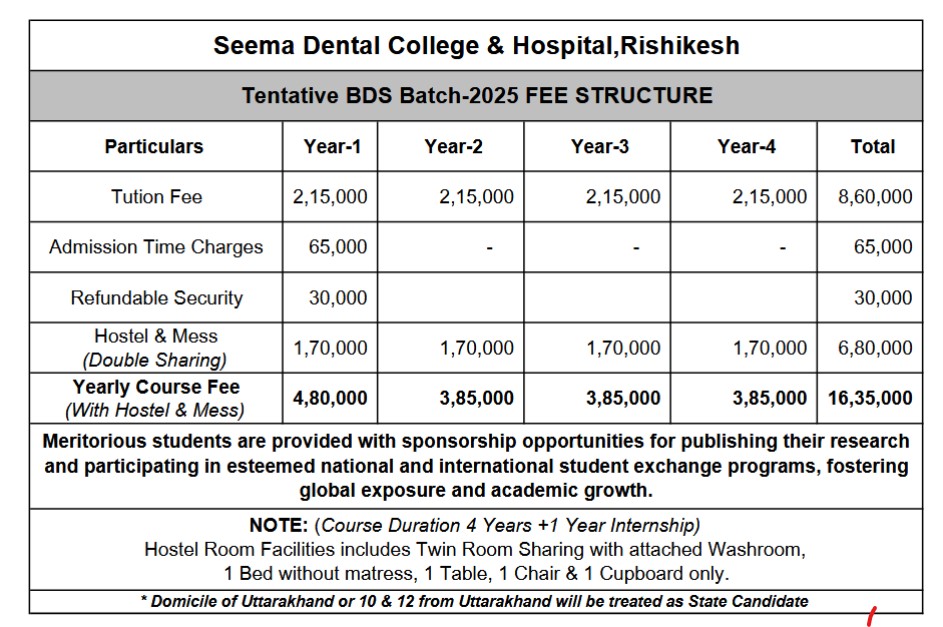Image resolution: width=943 pixels, height=627 pixels.
Task: Click the Particulars column header
Action: point(154,147)
